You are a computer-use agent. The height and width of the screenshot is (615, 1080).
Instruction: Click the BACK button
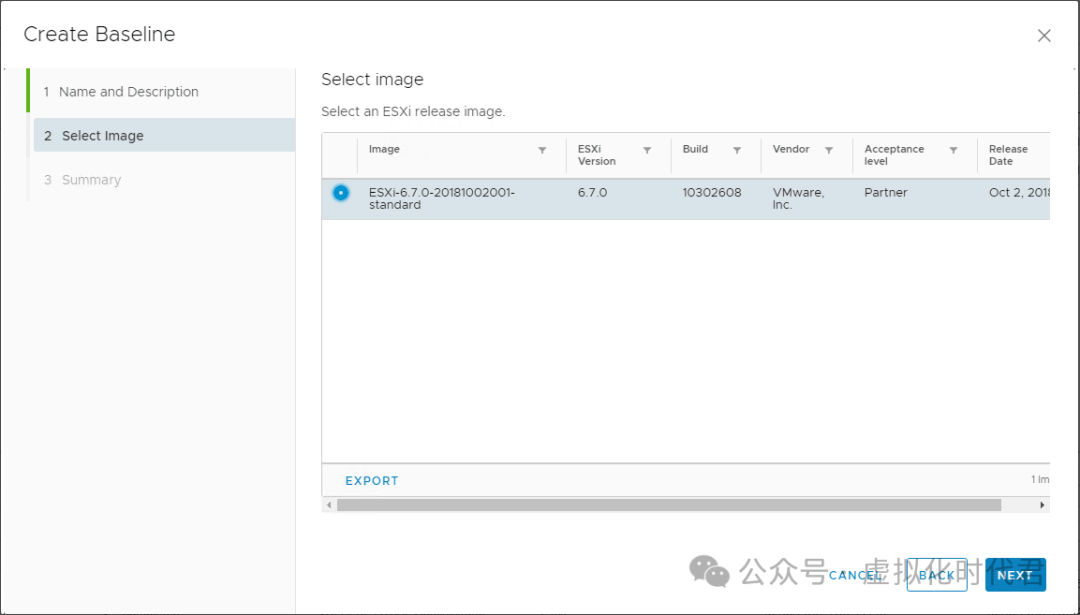click(x=937, y=575)
